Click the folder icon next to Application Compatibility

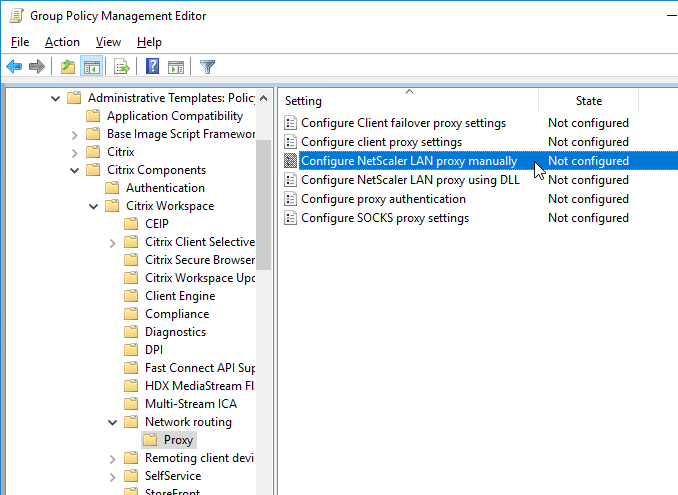(93, 116)
